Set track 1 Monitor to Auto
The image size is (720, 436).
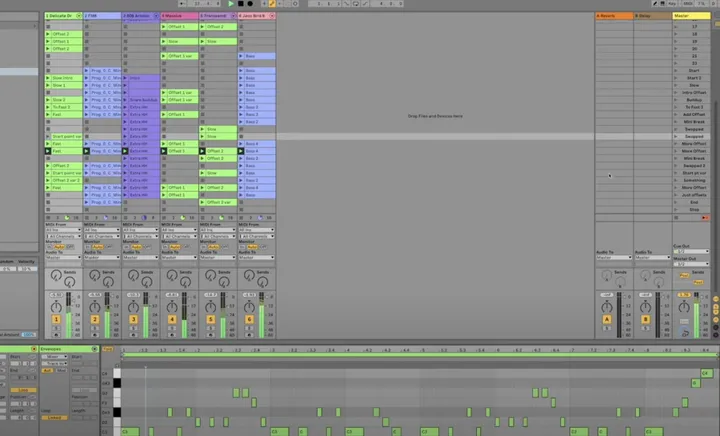pos(58,245)
